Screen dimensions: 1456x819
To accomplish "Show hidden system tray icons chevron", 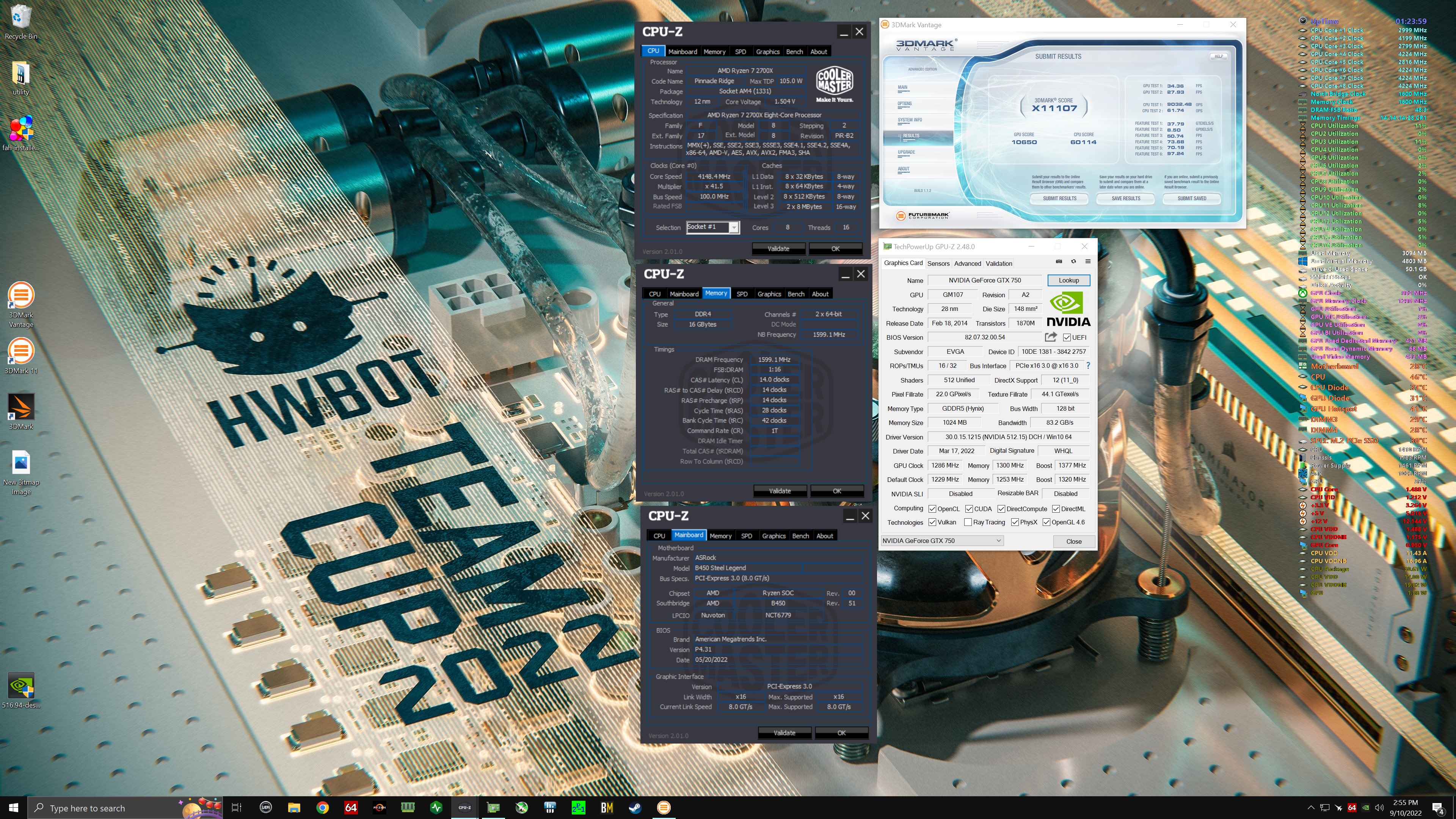I will pyautogui.click(x=1311, y=808).
